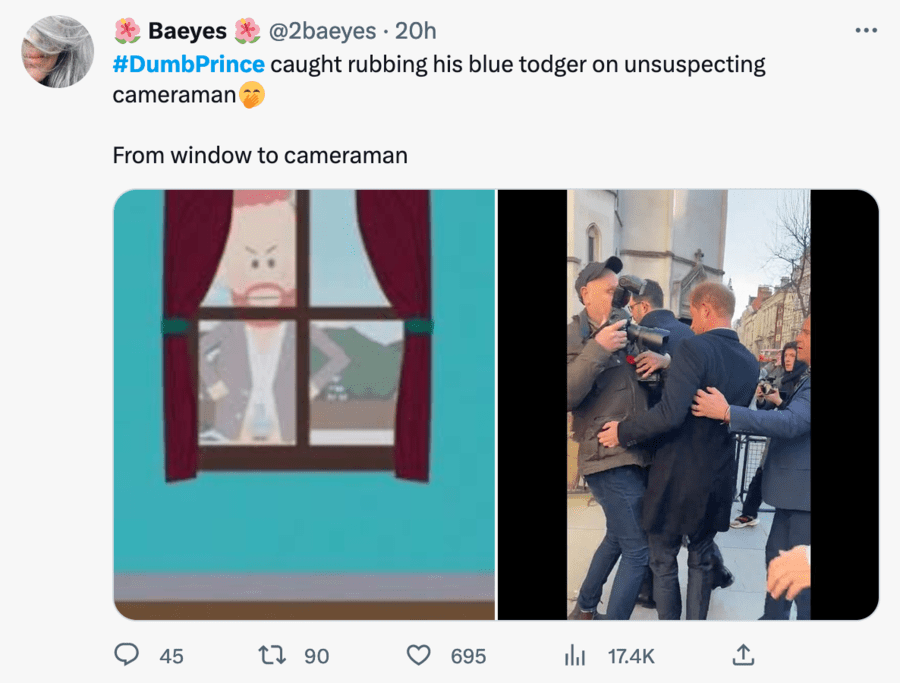Click the 90 retweets count
The height and width of the screenshot is (683, 900).
point(316,656)
